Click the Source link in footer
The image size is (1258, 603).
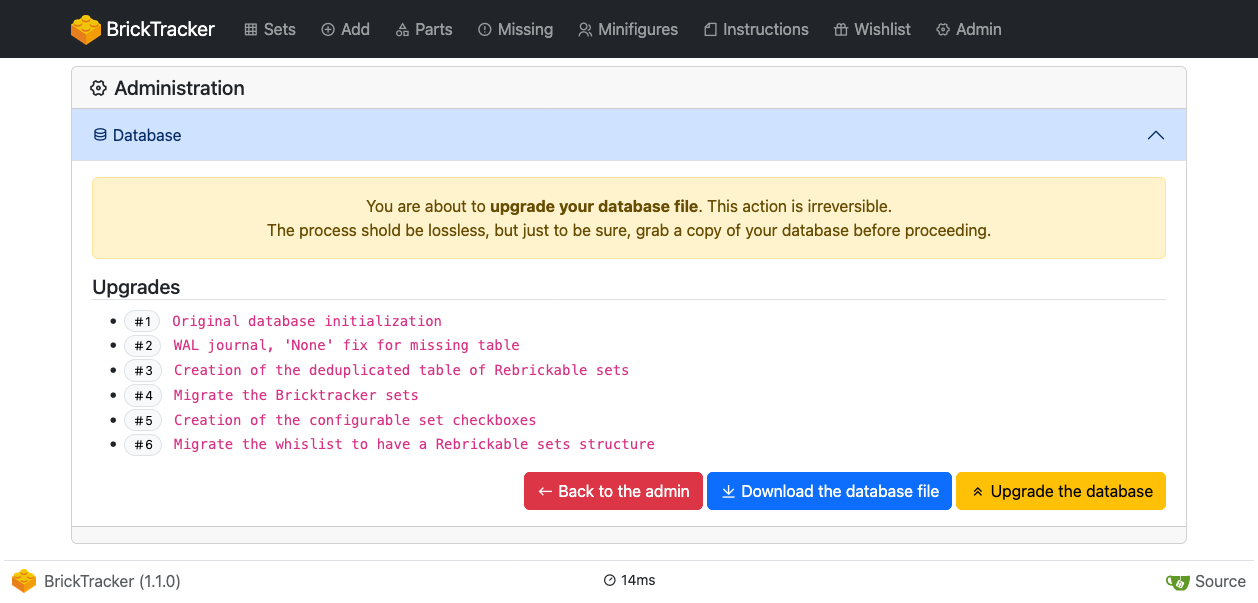[1219, 581]
